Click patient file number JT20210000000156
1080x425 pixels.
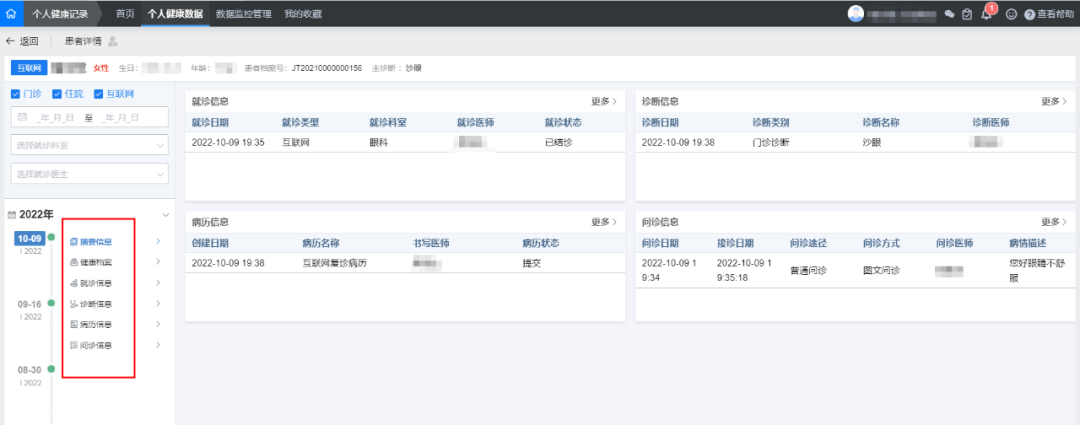[x=326, y=68]
